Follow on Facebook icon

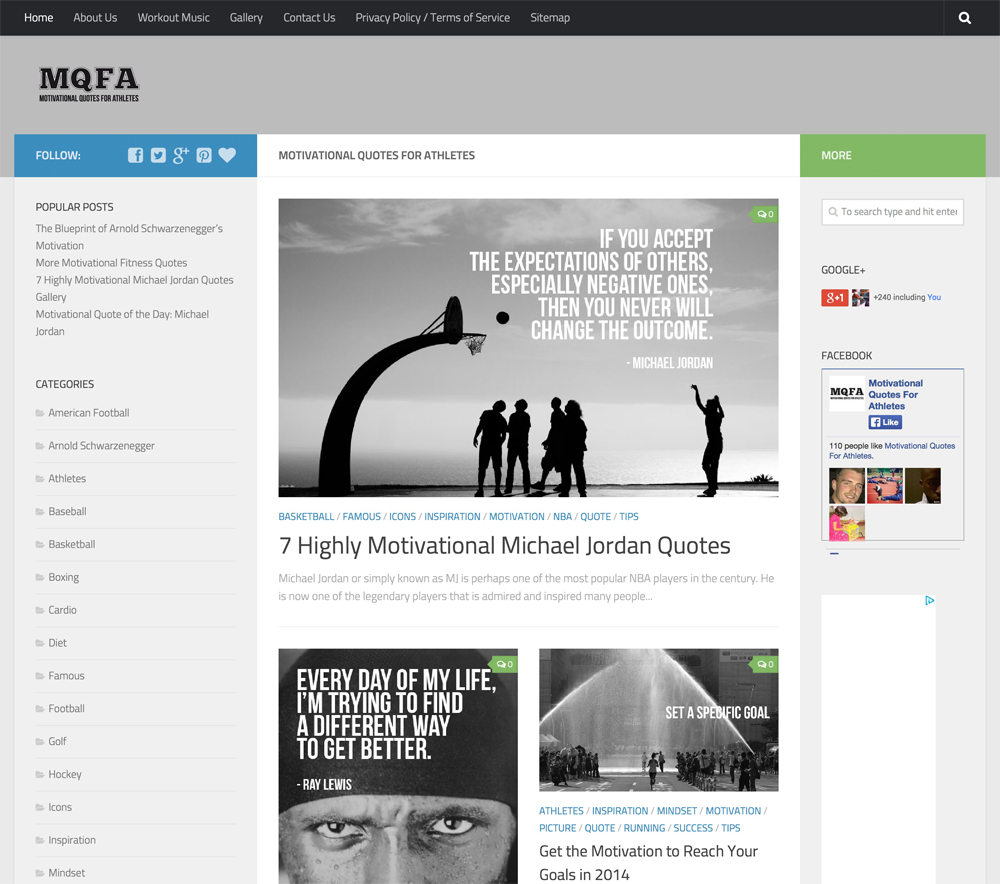[135, 155]
